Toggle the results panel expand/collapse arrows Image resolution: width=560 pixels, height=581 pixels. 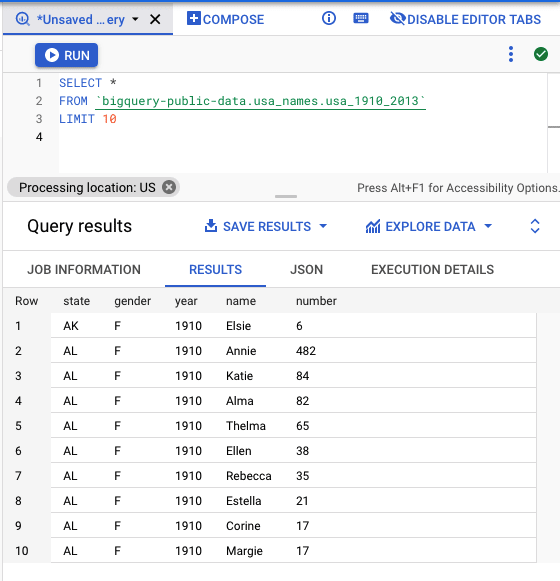(535, 226)
